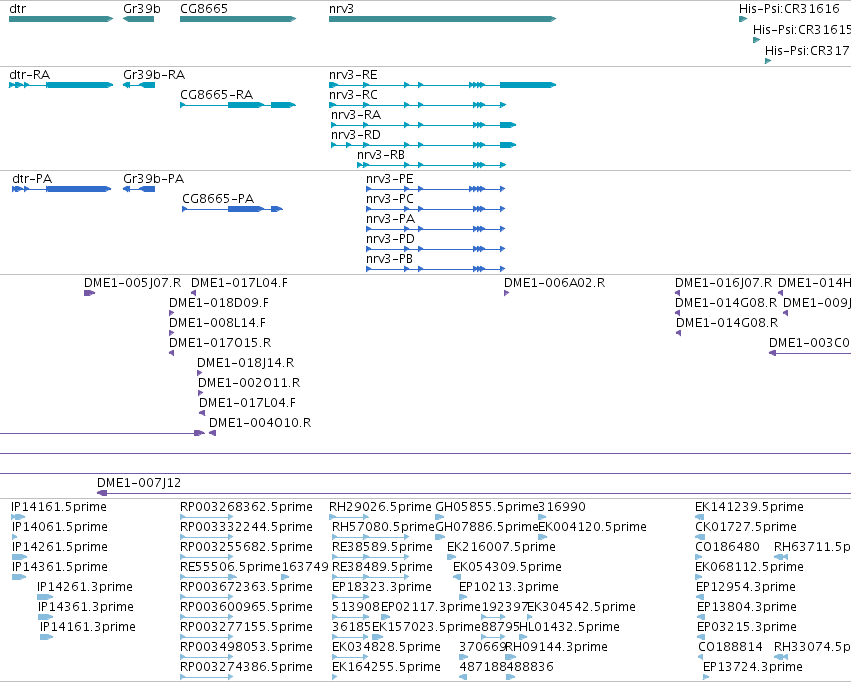Viewport: 851px width, 682px height.
Task: Select RP003332244.5prime EST
Action: (206, 537)
